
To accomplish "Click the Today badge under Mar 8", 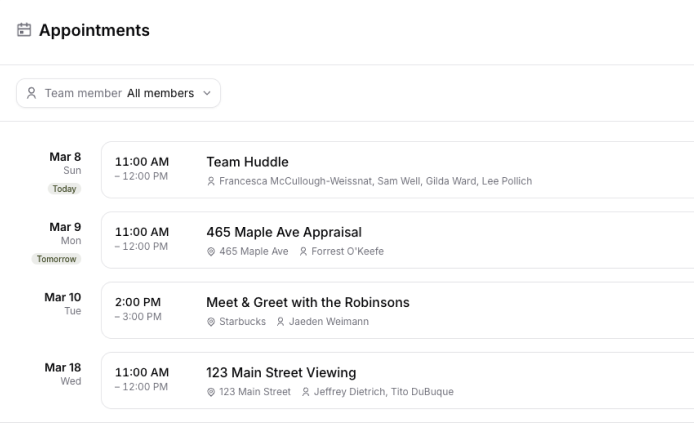I will (65, 189).
